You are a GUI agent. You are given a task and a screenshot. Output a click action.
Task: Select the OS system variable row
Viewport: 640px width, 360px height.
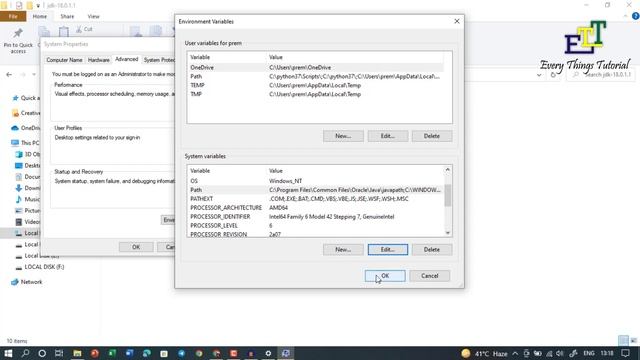point(315,181)
